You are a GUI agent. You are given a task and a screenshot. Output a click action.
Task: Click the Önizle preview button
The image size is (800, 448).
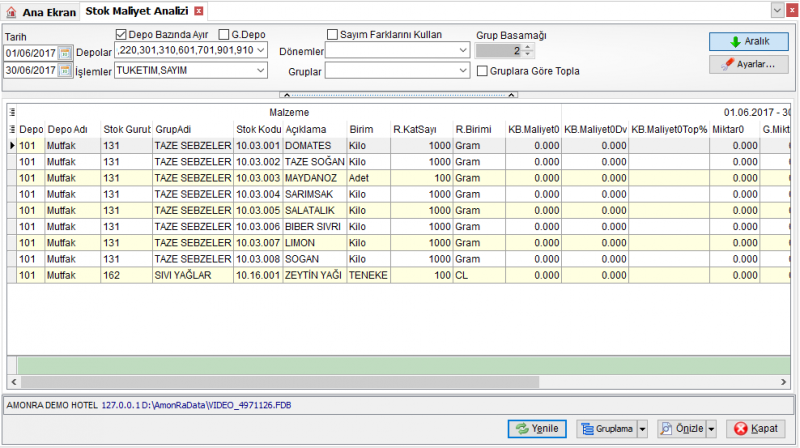tap(683, 429)
